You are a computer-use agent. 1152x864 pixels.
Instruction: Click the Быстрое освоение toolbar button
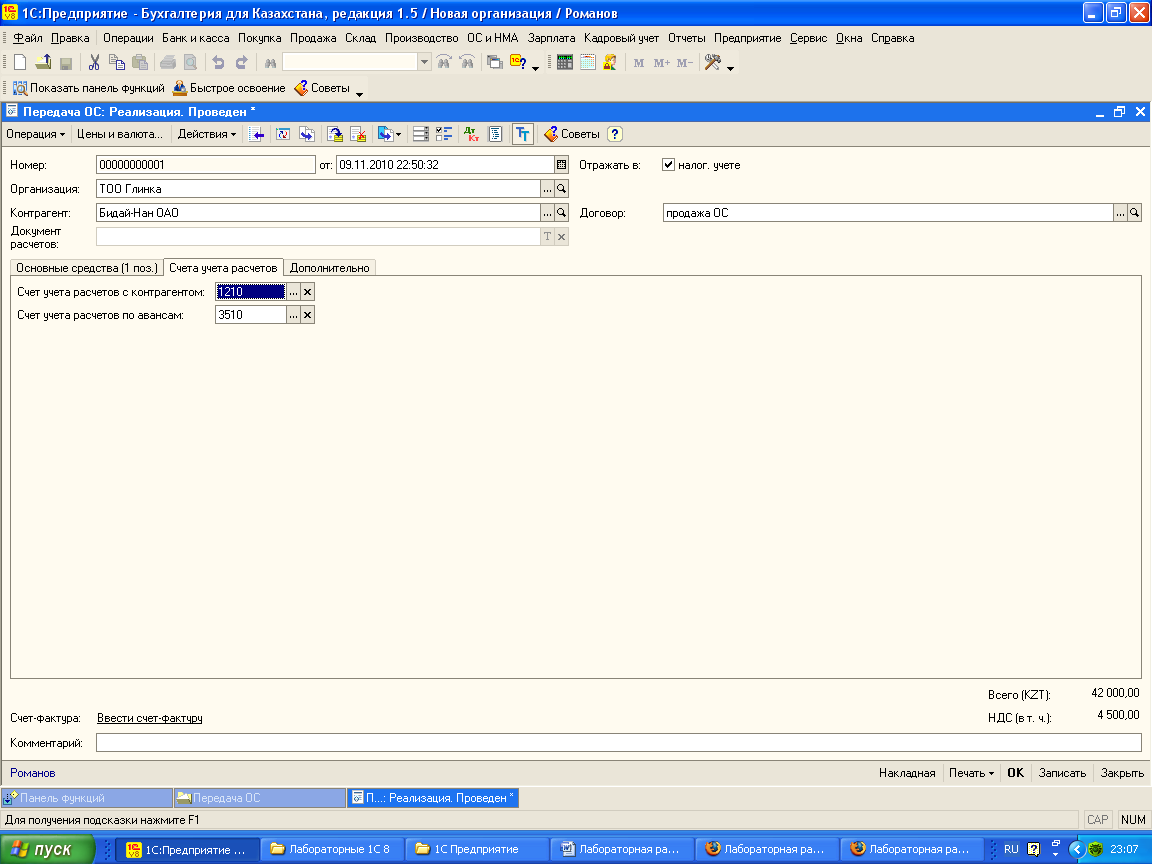[x=229, y=88]
